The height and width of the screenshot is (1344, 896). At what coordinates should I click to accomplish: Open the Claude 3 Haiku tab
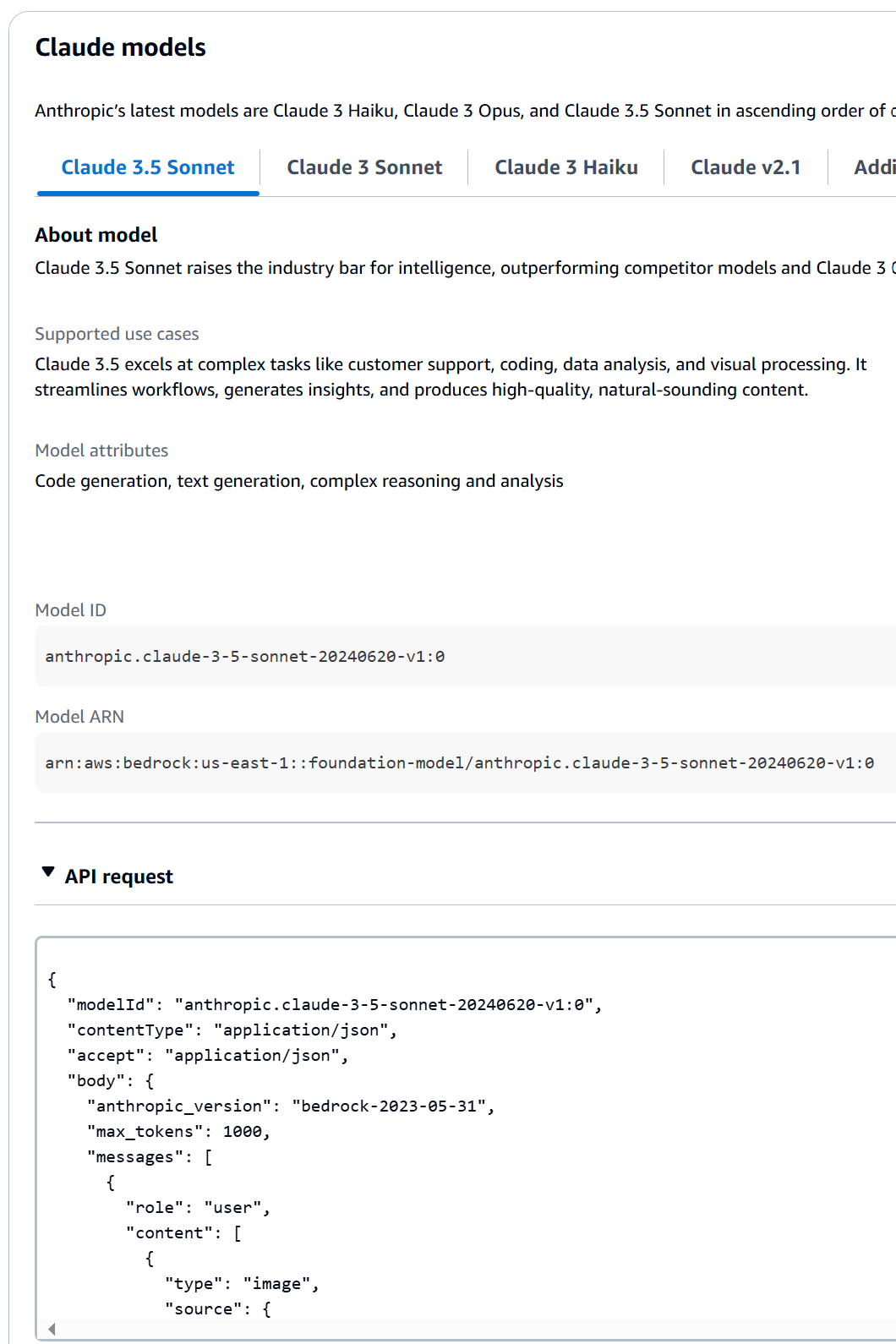[x=566, y=168]
